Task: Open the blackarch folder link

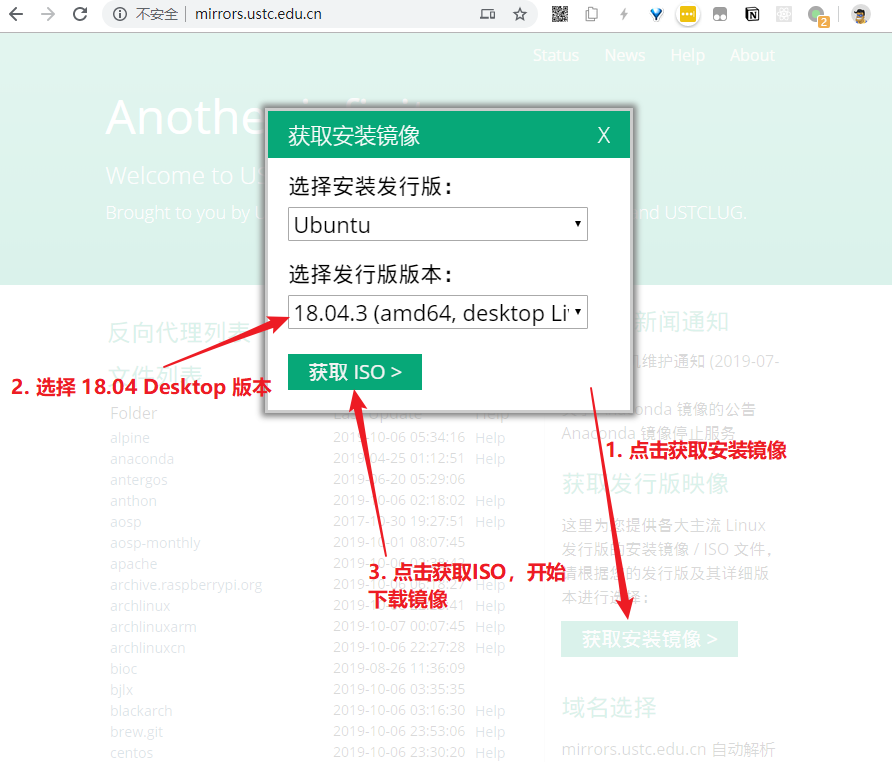Action: click(141, 711)
